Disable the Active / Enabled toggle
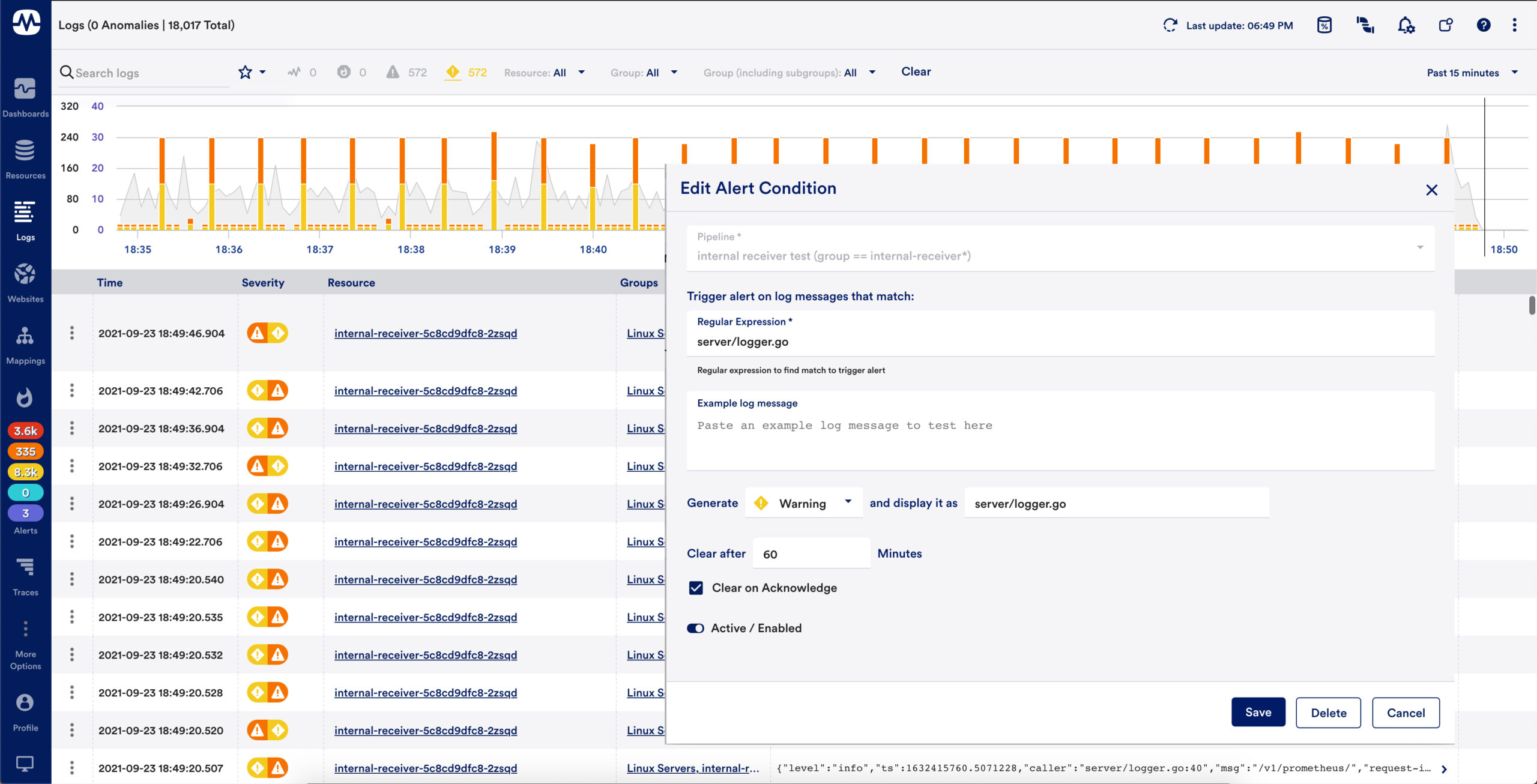The height and width of the screenshot is (784, 1537). [x=695, y=628]
